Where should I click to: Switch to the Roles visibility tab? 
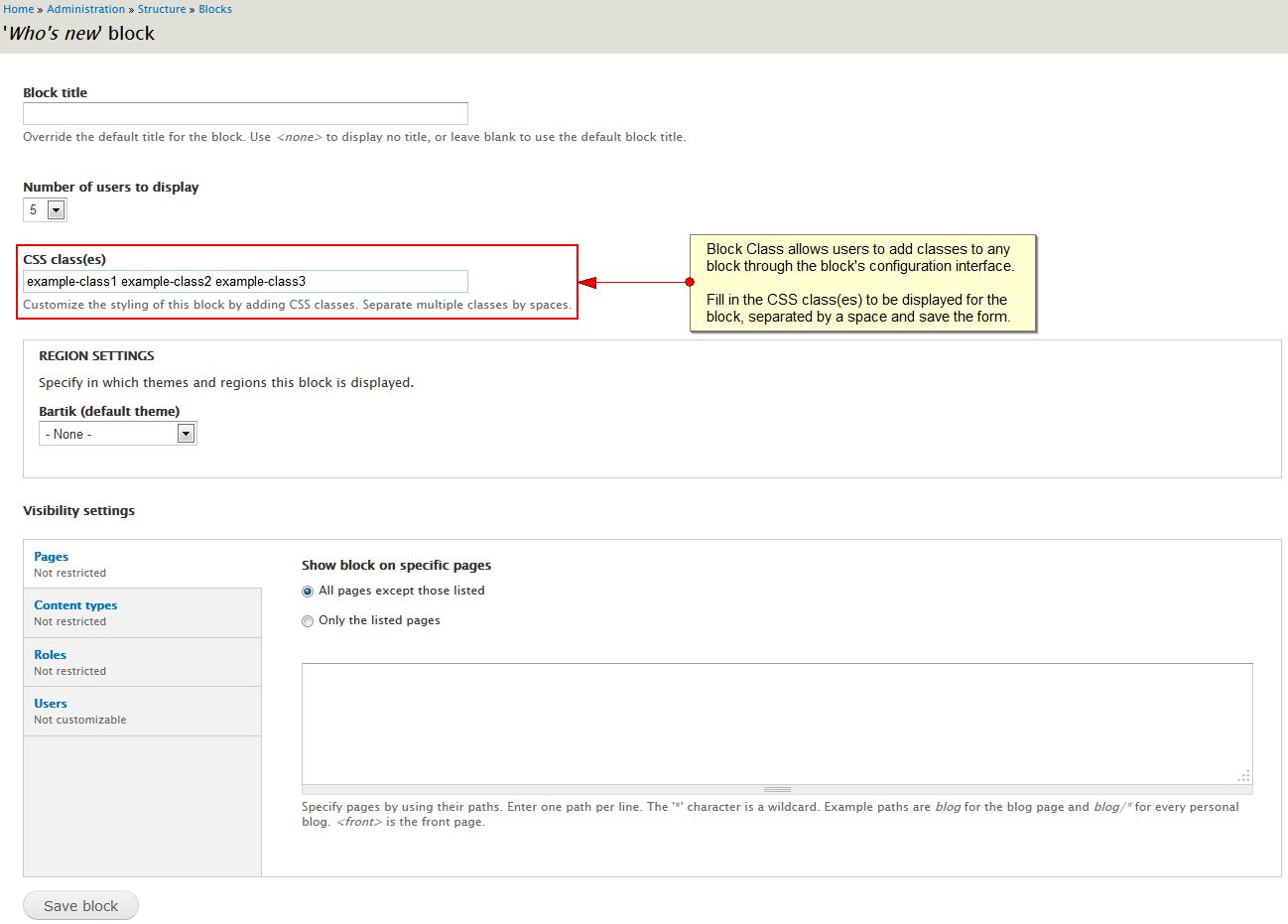click(x=142, y=662)
